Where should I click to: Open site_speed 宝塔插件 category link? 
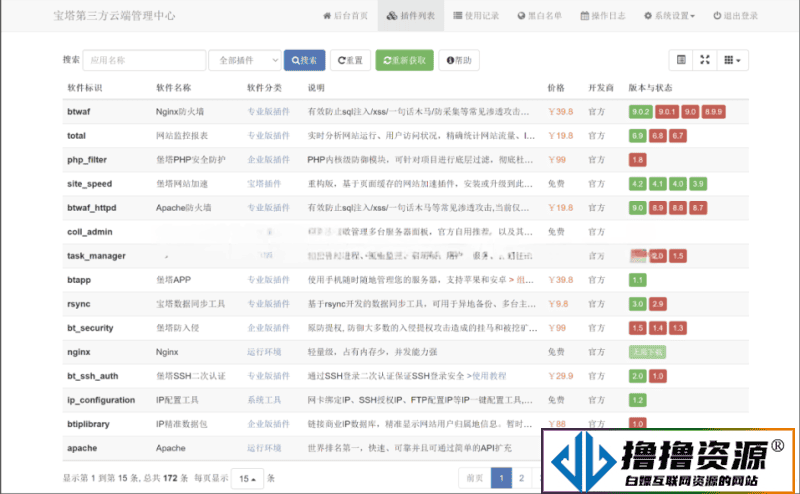(264, 184)
